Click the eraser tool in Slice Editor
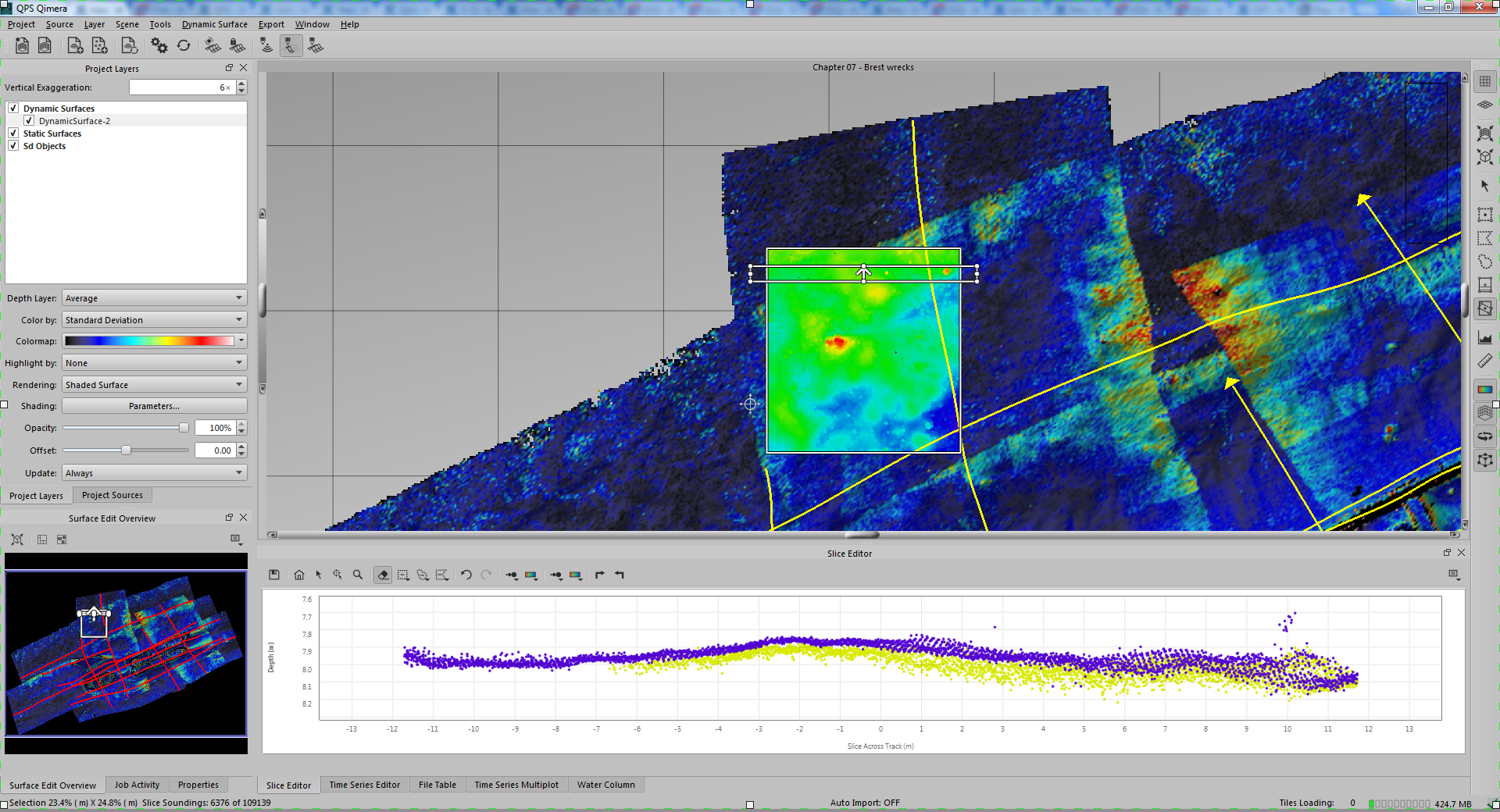This screenshot has height=812, width=1500. [383, 575]
